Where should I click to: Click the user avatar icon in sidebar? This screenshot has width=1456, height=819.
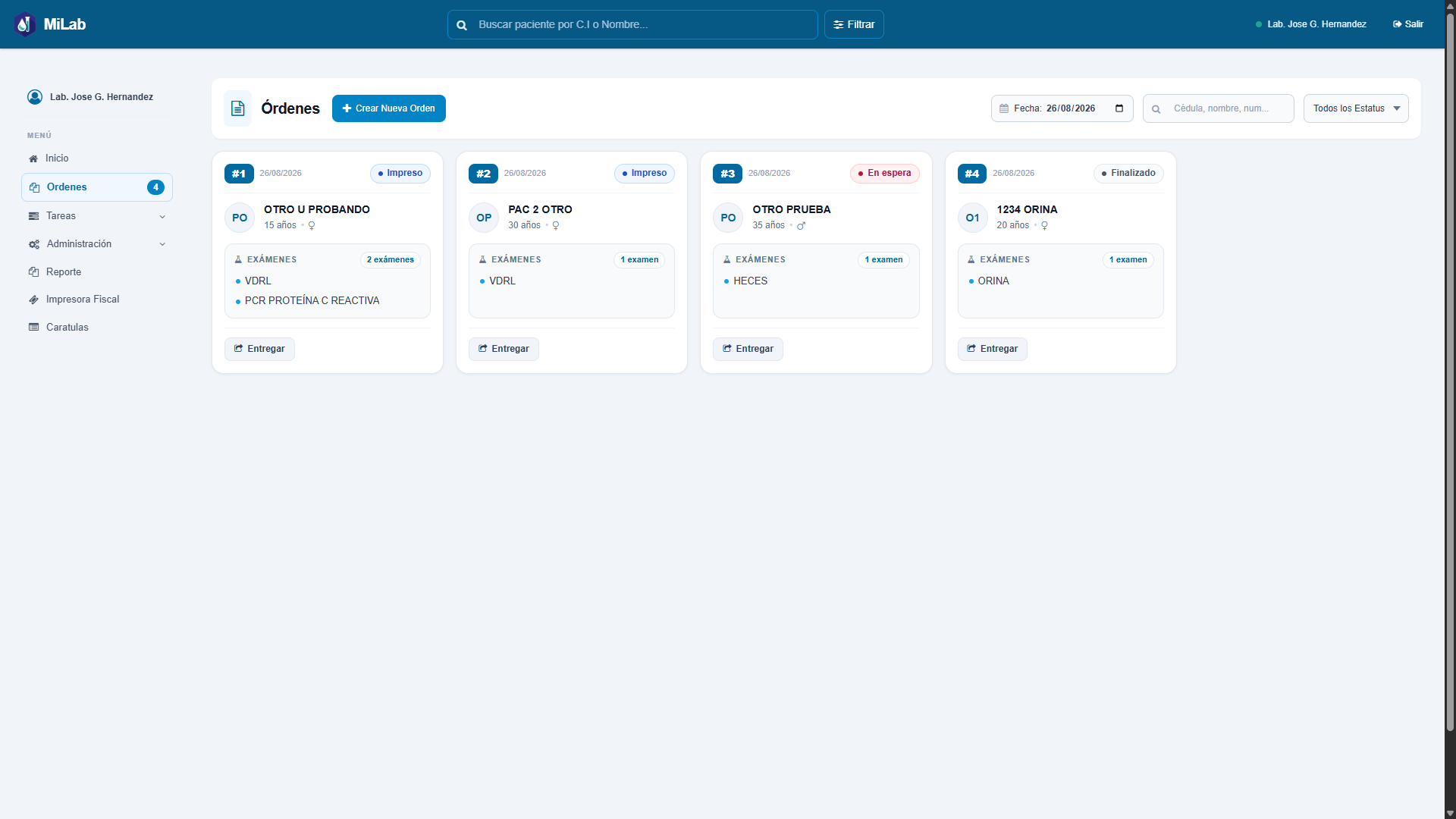[35, 97]
